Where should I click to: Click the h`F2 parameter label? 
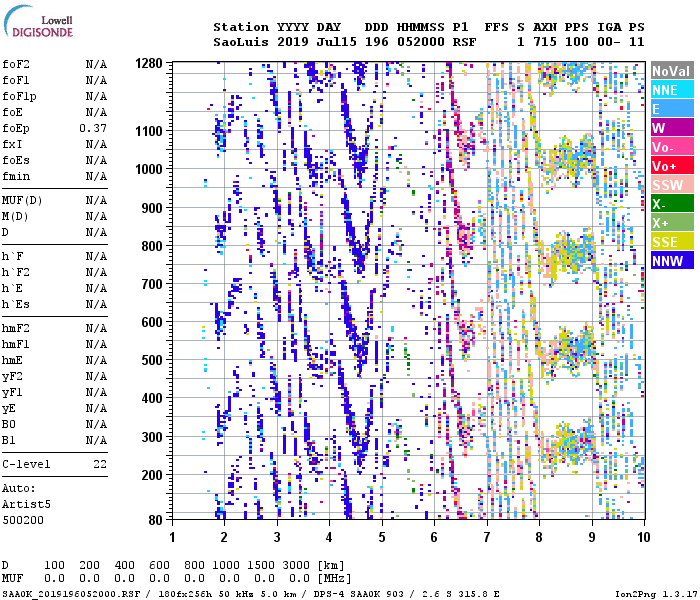coord(16,272)
